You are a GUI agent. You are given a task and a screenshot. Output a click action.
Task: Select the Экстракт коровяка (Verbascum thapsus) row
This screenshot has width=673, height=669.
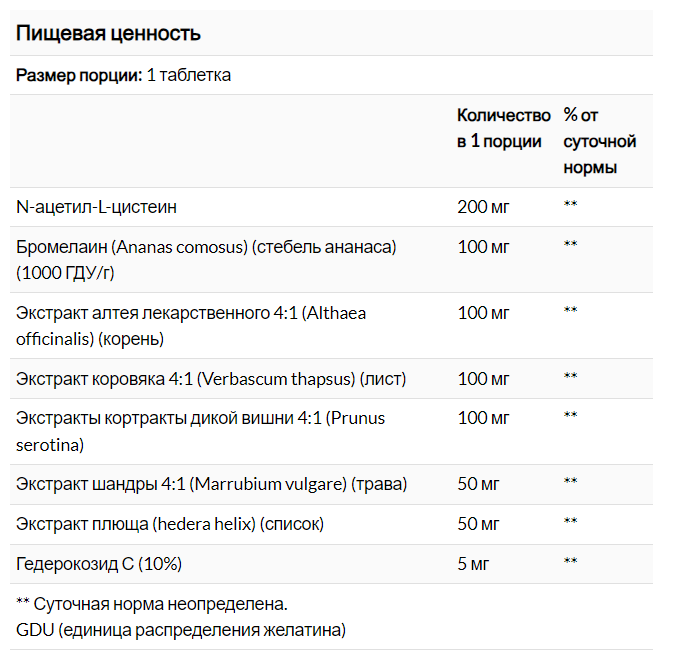197,378
